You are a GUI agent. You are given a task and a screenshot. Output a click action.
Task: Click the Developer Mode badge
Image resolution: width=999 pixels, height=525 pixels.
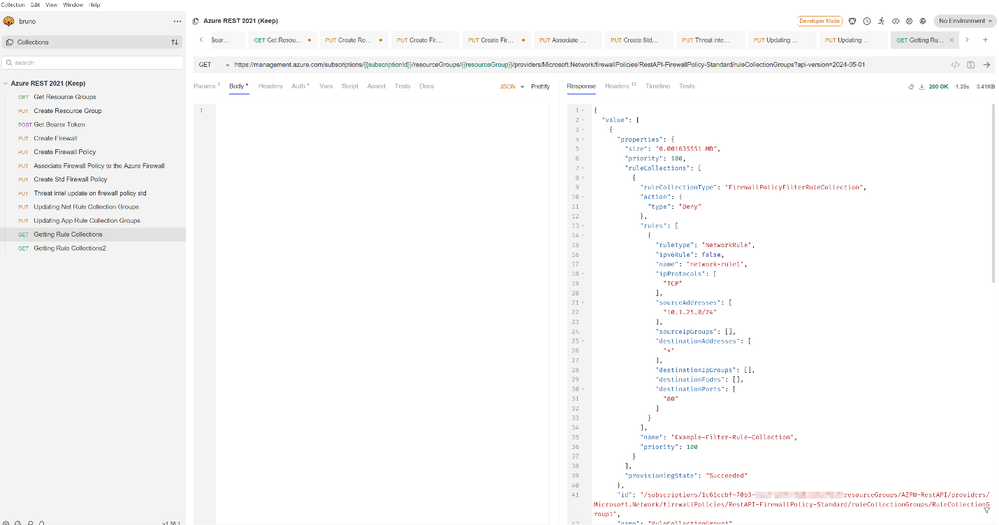(819, 21)
